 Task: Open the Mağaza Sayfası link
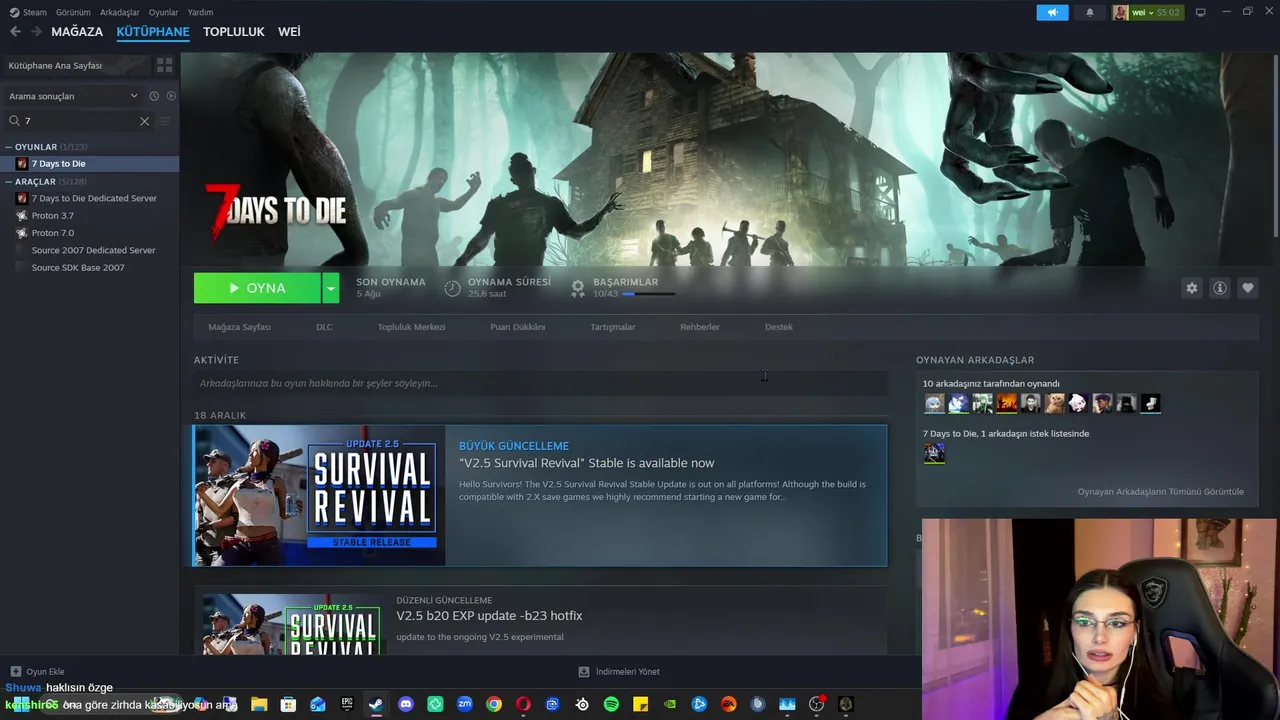coord(239,327)
